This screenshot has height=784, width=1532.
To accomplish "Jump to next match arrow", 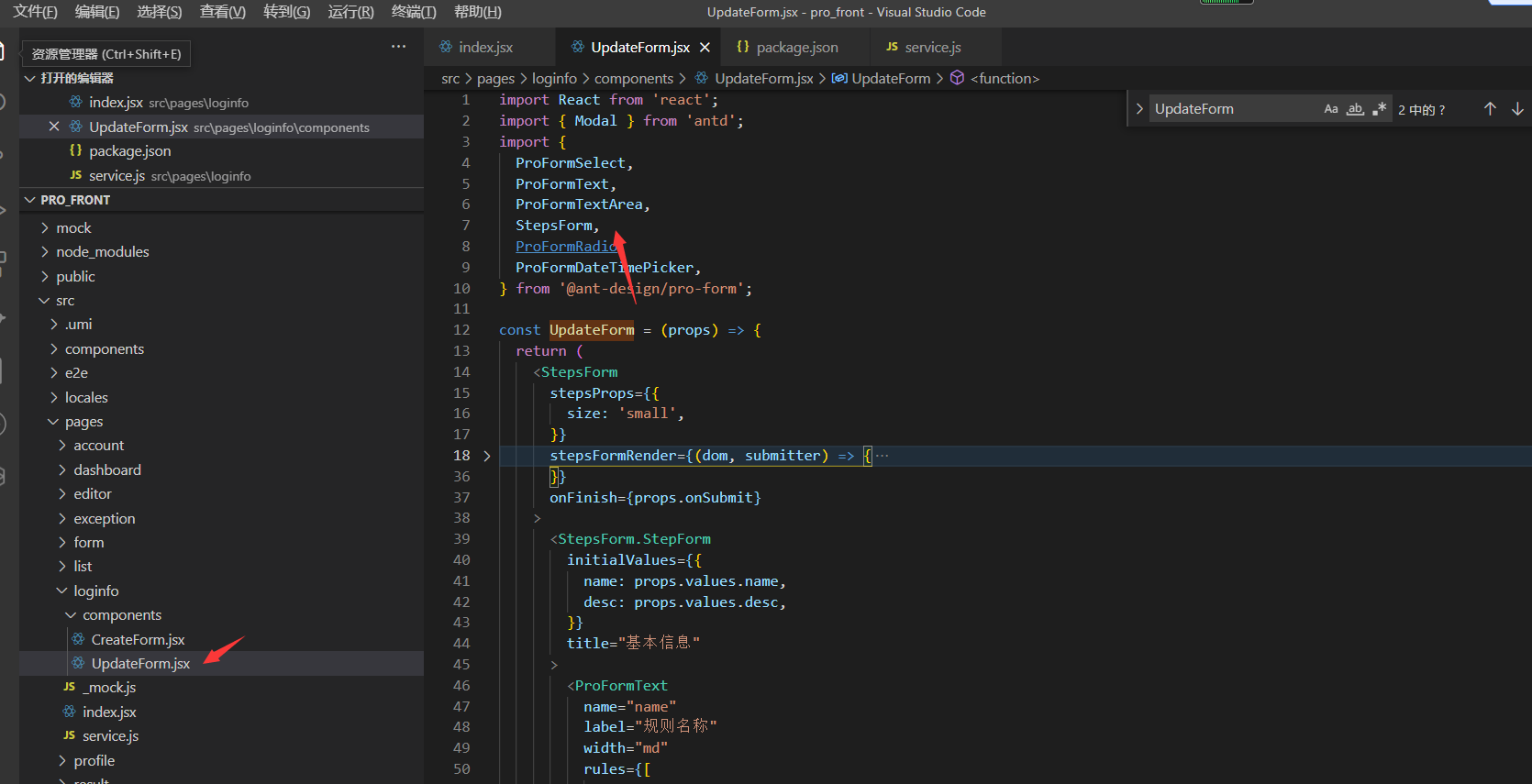I will click(1517, 109).
